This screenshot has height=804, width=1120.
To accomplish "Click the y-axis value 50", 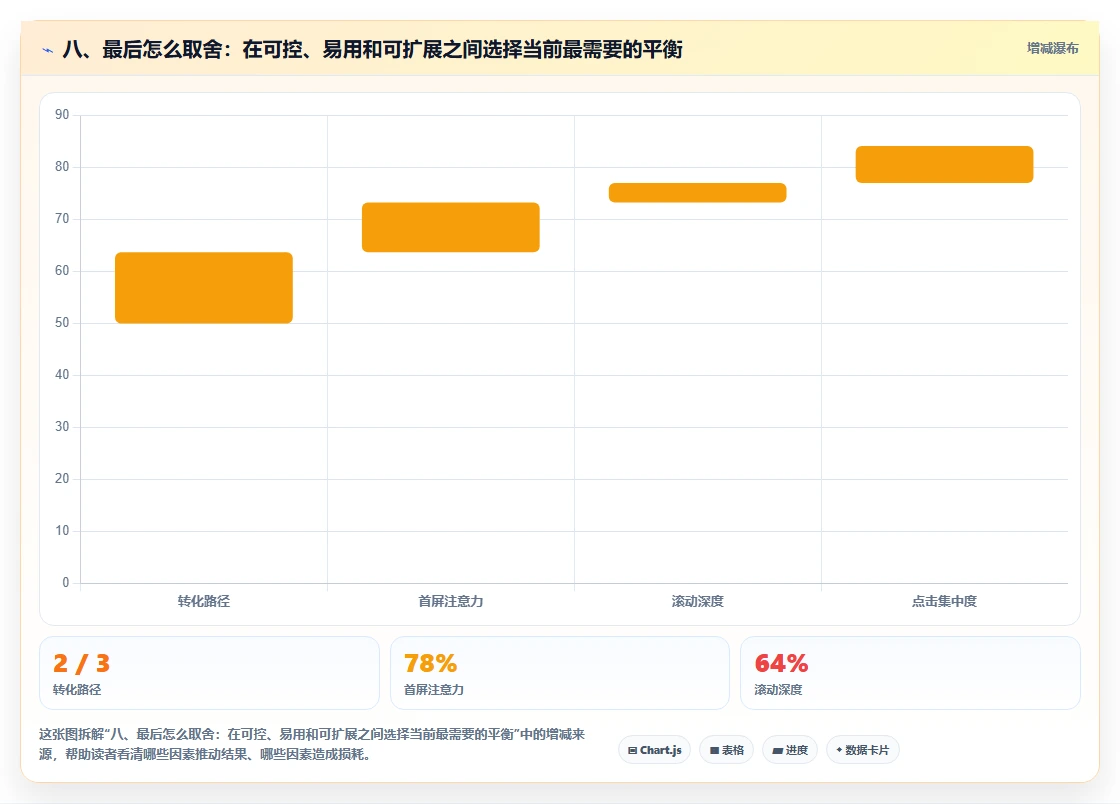I will (62, 323).
